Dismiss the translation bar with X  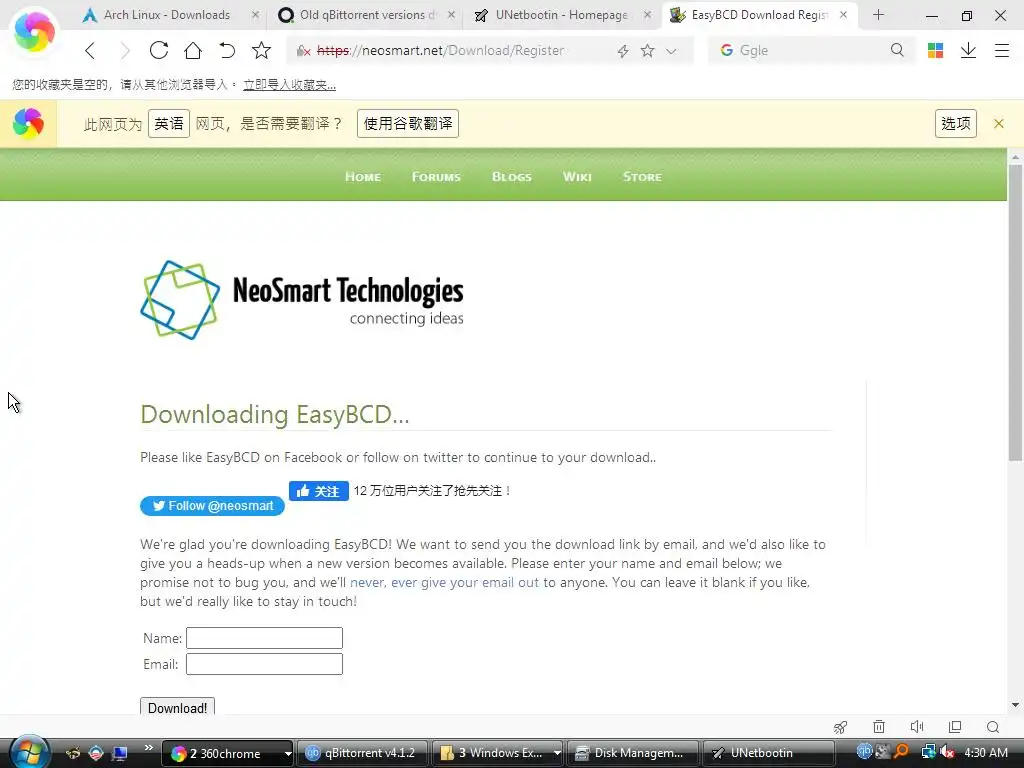click(999, 123)
